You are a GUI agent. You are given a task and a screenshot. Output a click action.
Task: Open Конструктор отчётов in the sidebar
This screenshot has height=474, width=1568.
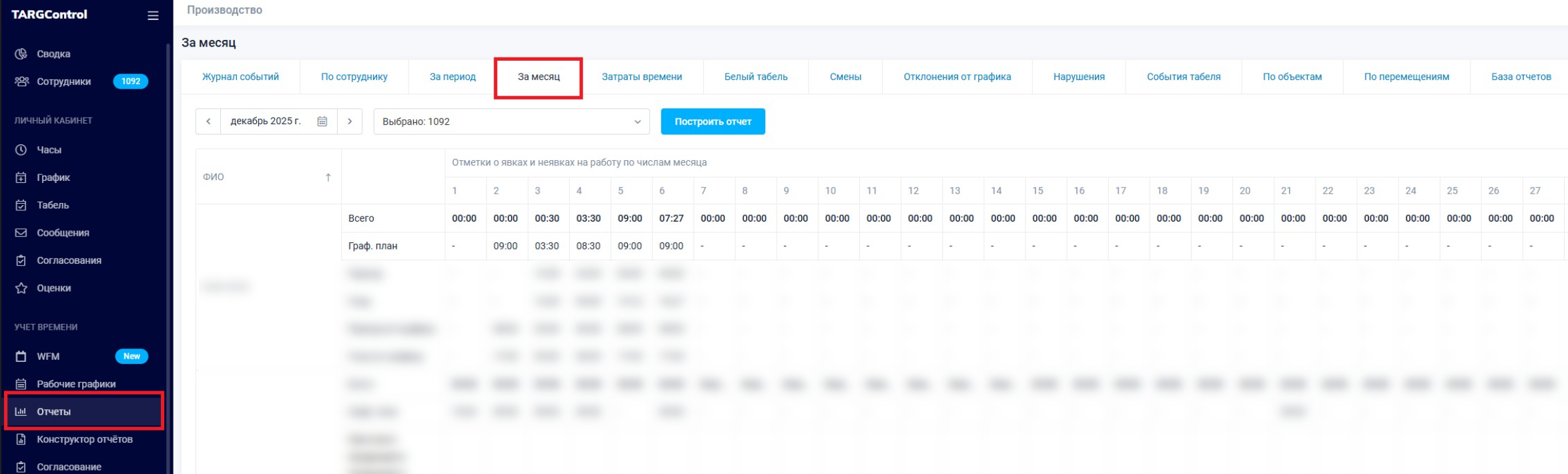tap(84, 439)
